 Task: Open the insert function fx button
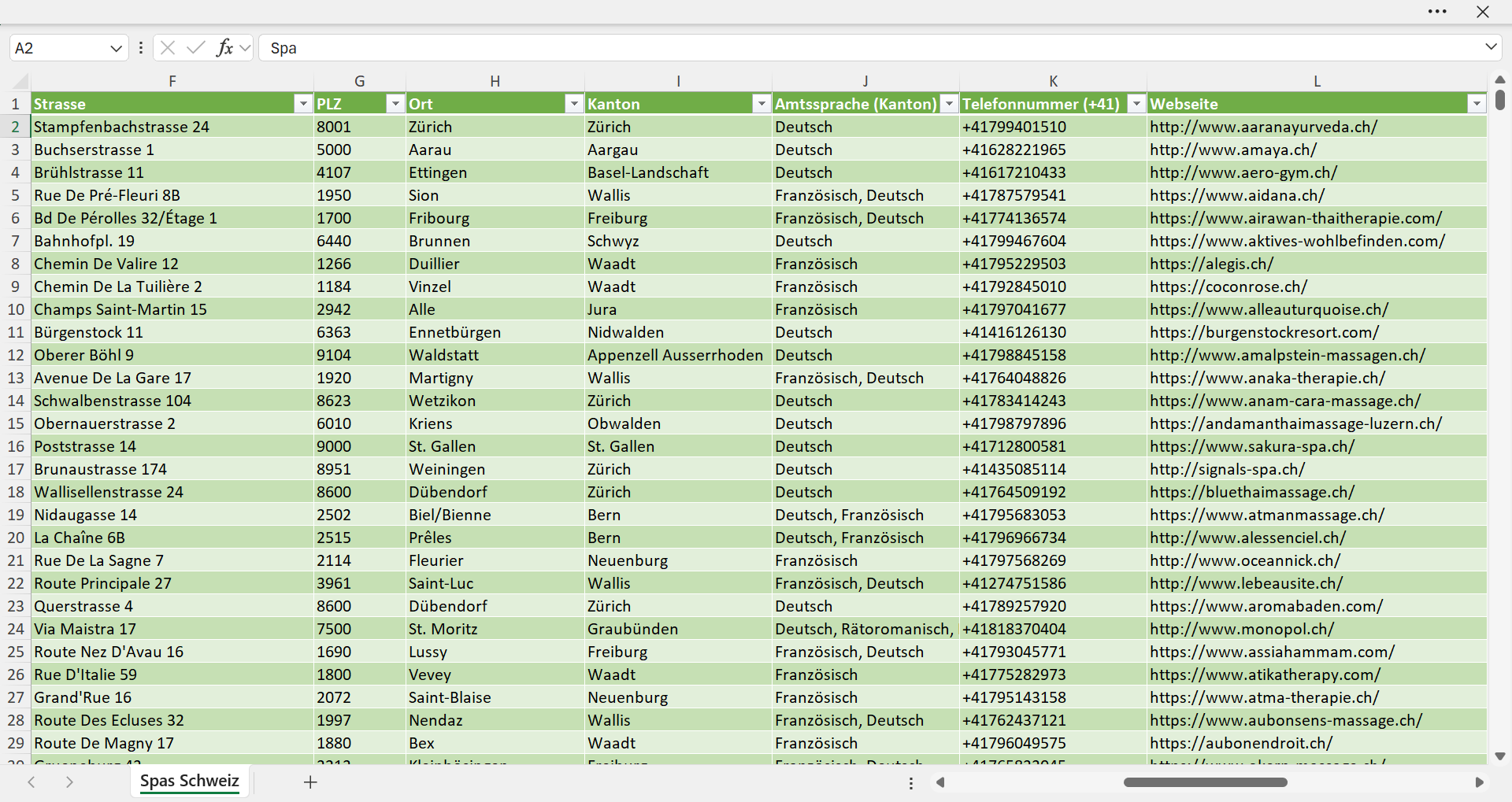tap(224, 48)
